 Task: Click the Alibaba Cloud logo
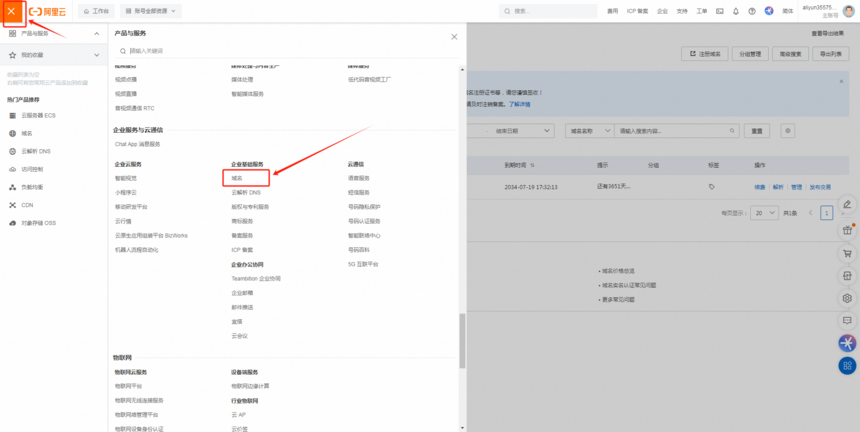[x=48, y=11]
